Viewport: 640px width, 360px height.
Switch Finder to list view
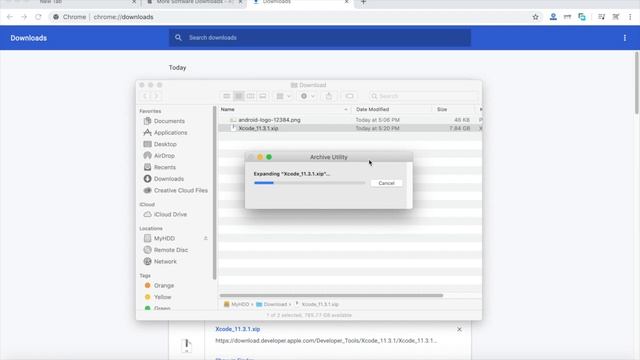pyautogui.click(x=239, y=96)
